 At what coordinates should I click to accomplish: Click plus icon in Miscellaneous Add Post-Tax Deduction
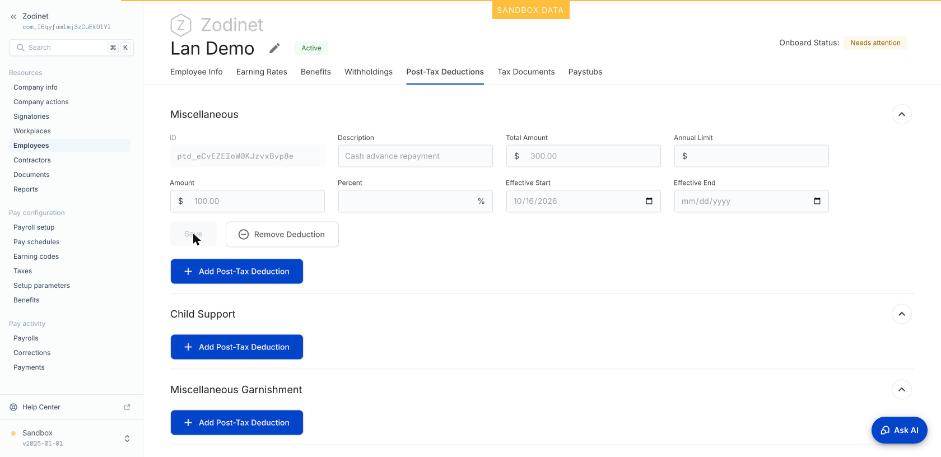click(188, 272)
